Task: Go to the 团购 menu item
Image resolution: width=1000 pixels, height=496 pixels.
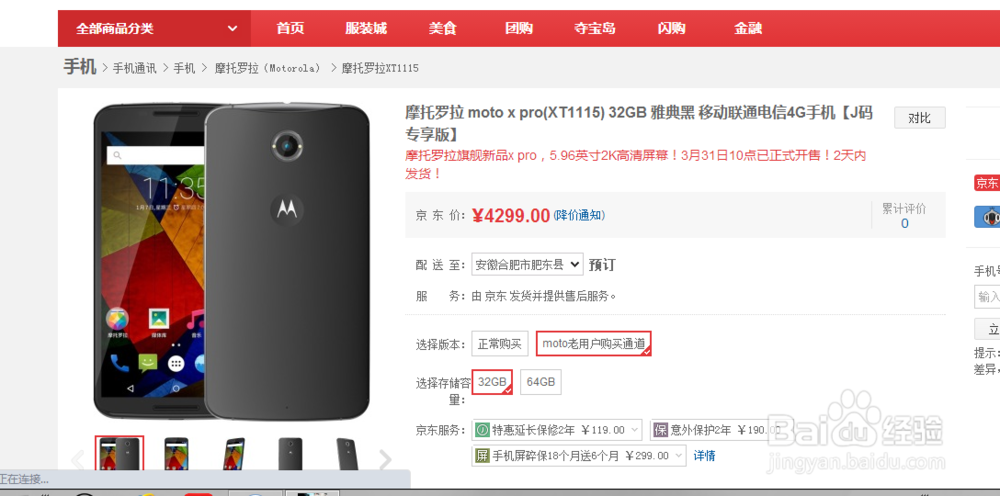Action: pyautogui.click(x=518, y=29)
